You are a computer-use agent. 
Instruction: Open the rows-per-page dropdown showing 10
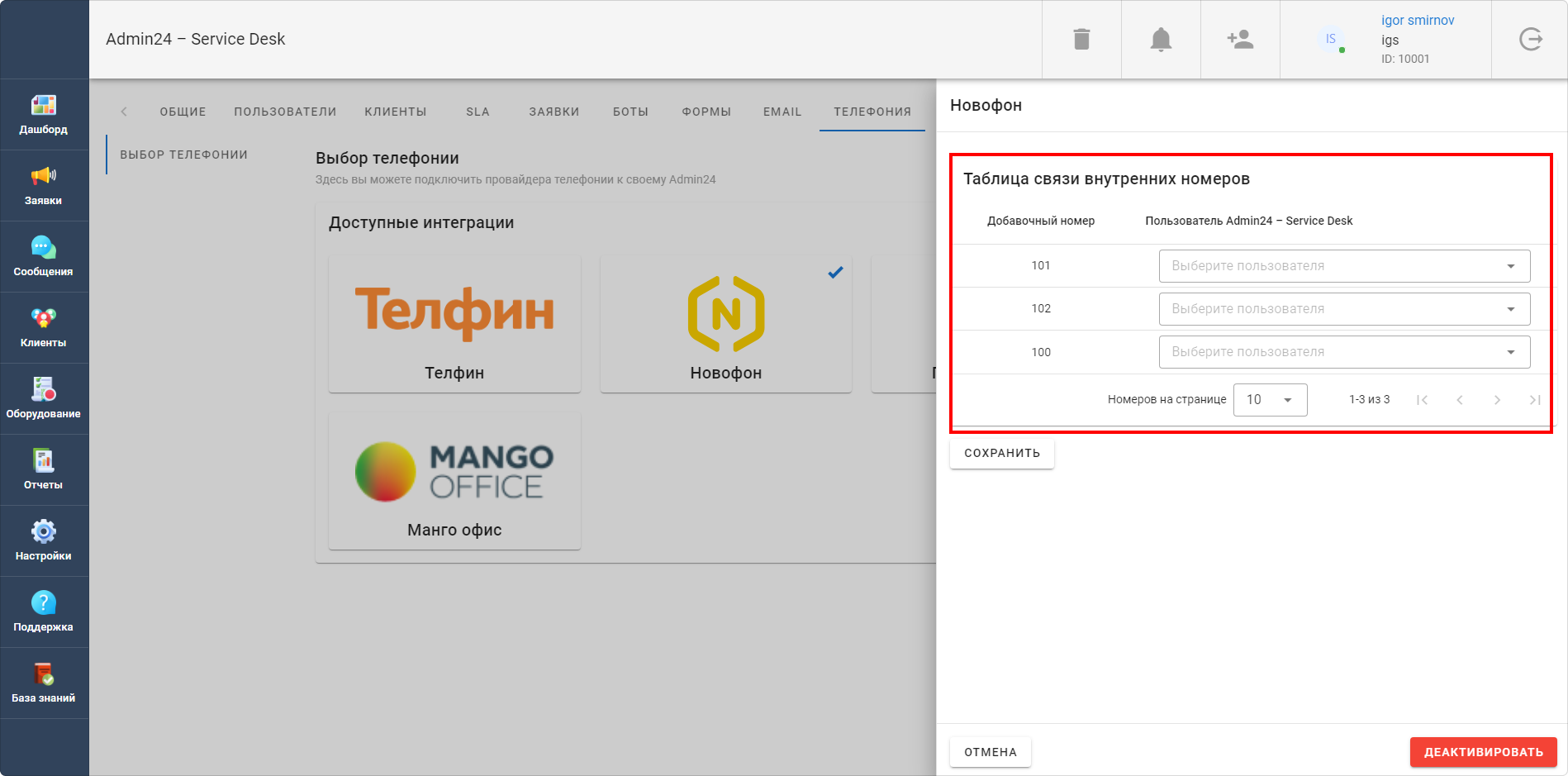(1270, 400)
